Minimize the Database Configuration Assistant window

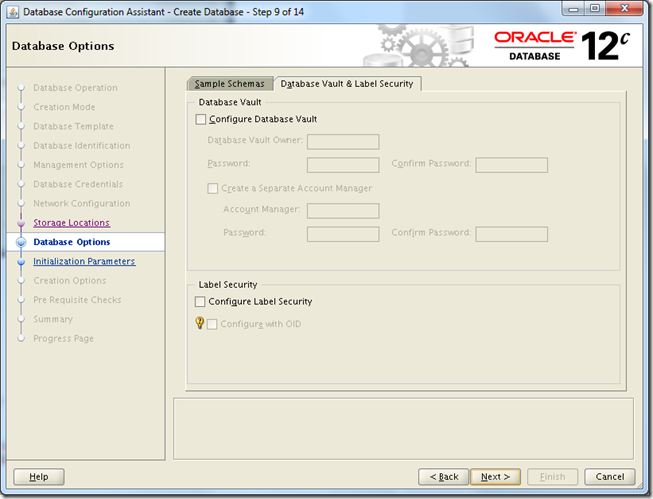coord(574,8)
